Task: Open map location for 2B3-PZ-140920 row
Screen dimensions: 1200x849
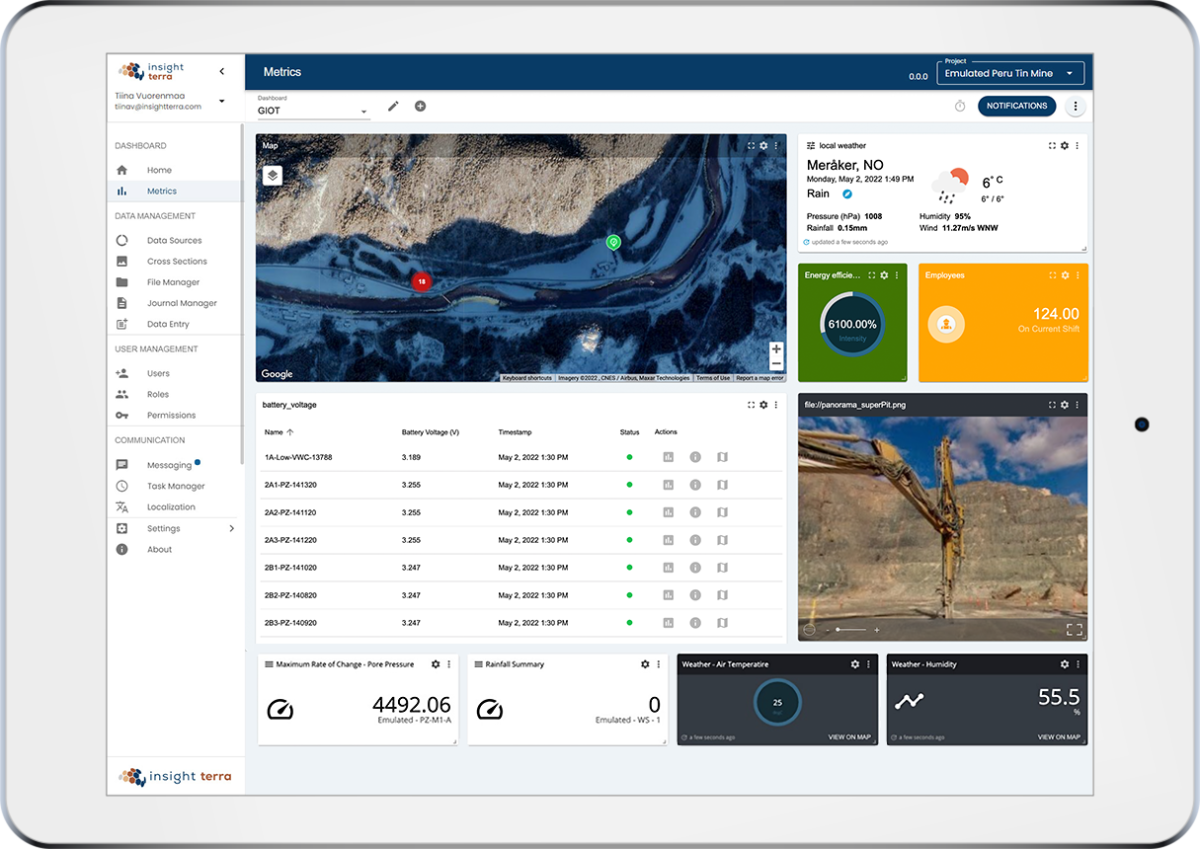Action: pos(722,623)
